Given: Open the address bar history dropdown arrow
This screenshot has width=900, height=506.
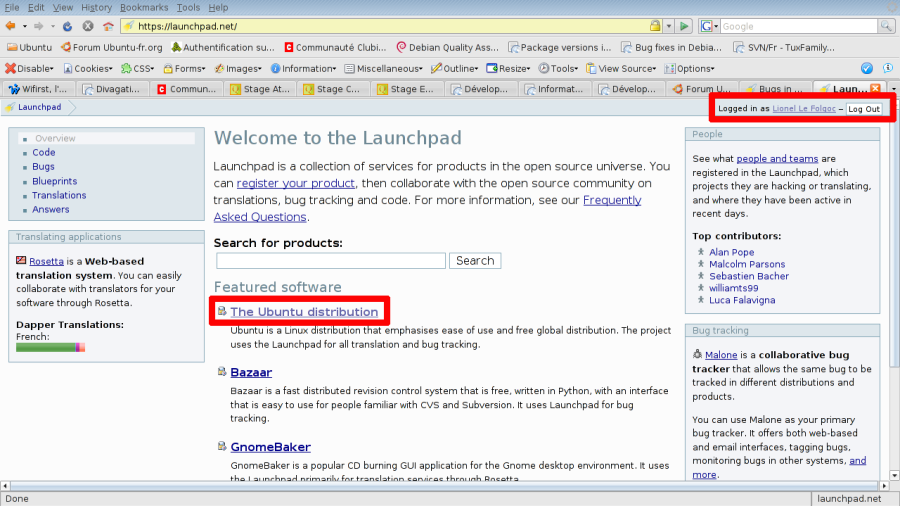Looking at the screenshot, I should click(x=669, y=26).
